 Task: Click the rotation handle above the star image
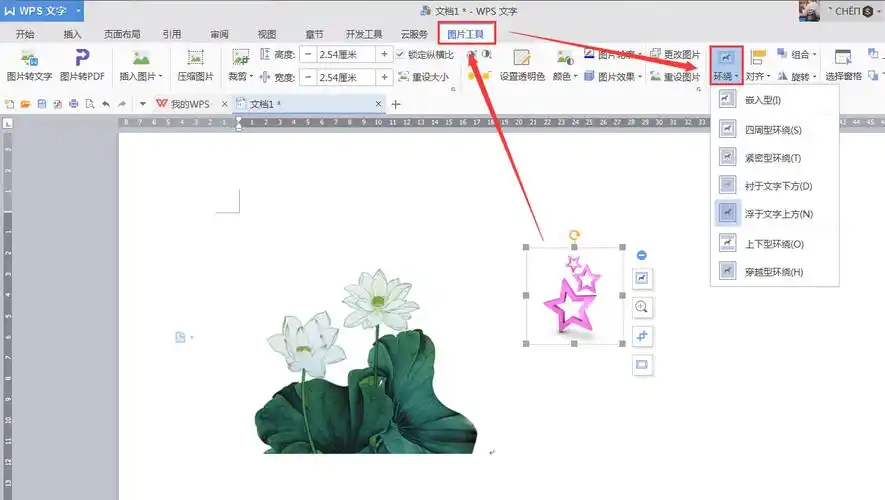(574, 234)
